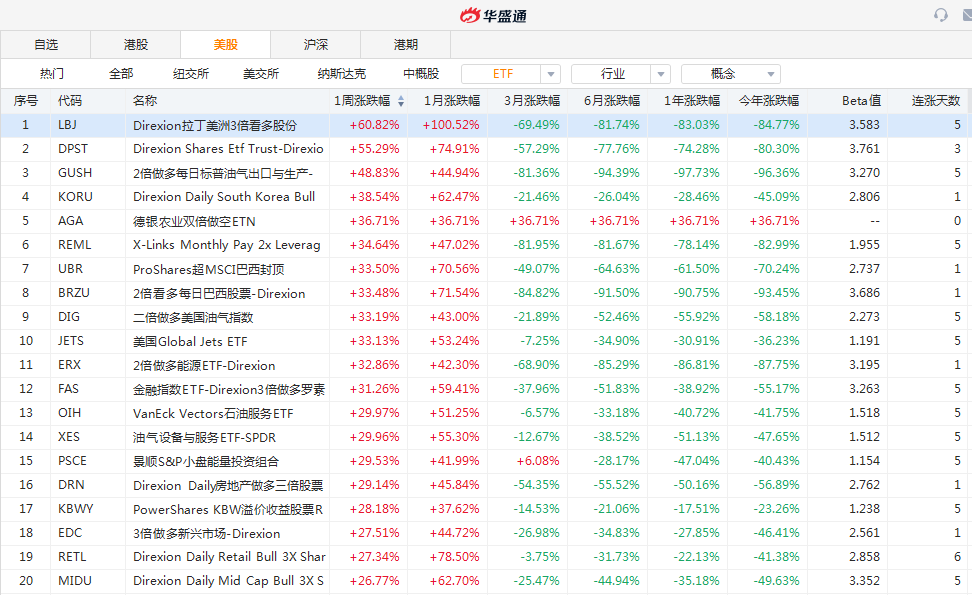Viewport: 972px width, 595px height.
Task: Show 全部 US stocks
Action: (121, 74)
